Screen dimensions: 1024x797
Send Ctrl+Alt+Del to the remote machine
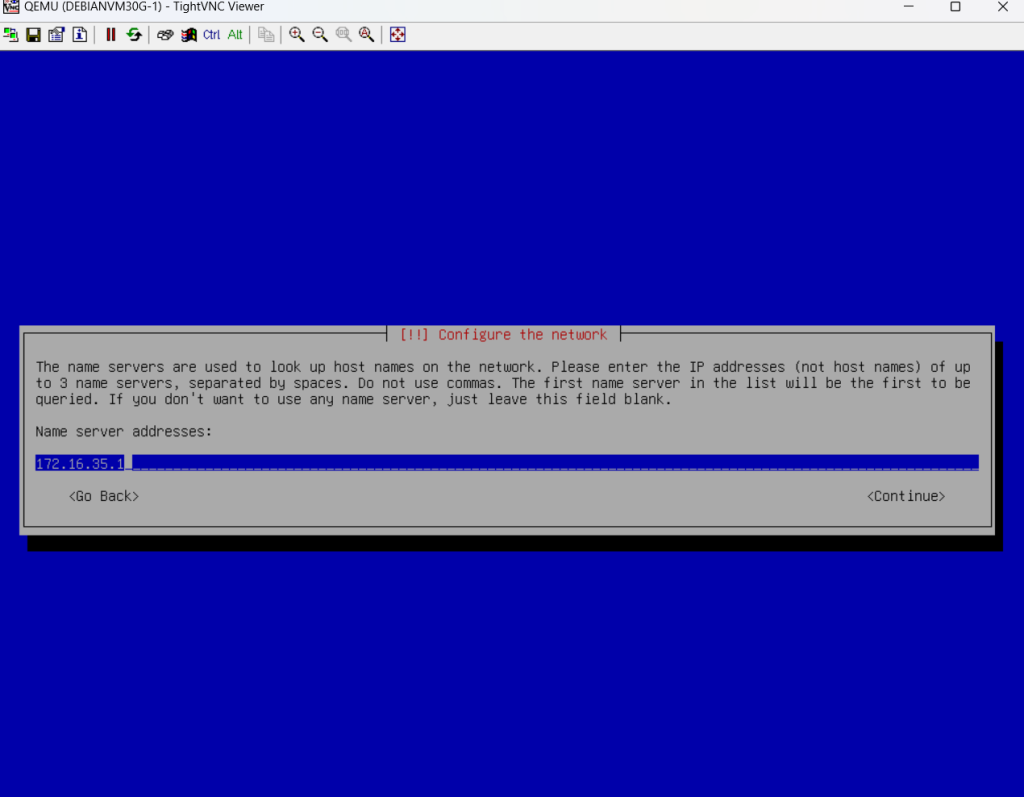coord(166,35)
